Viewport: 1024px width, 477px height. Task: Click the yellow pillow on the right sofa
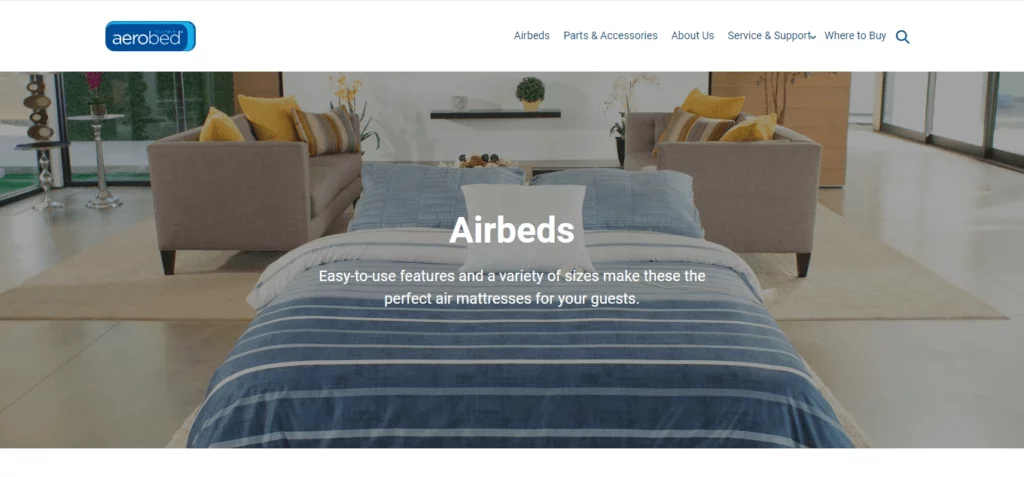tap(713, 105)
